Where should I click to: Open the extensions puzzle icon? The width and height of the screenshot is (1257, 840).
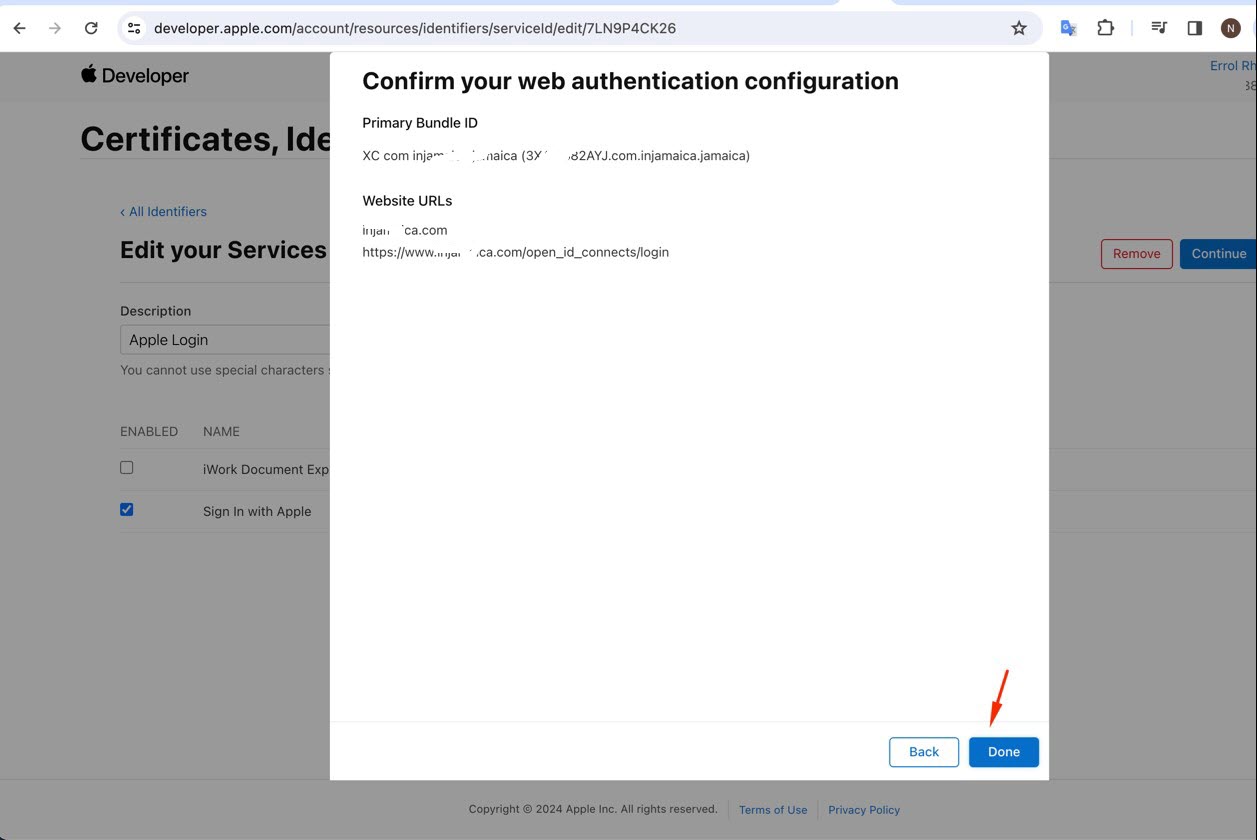(1105, 28)
